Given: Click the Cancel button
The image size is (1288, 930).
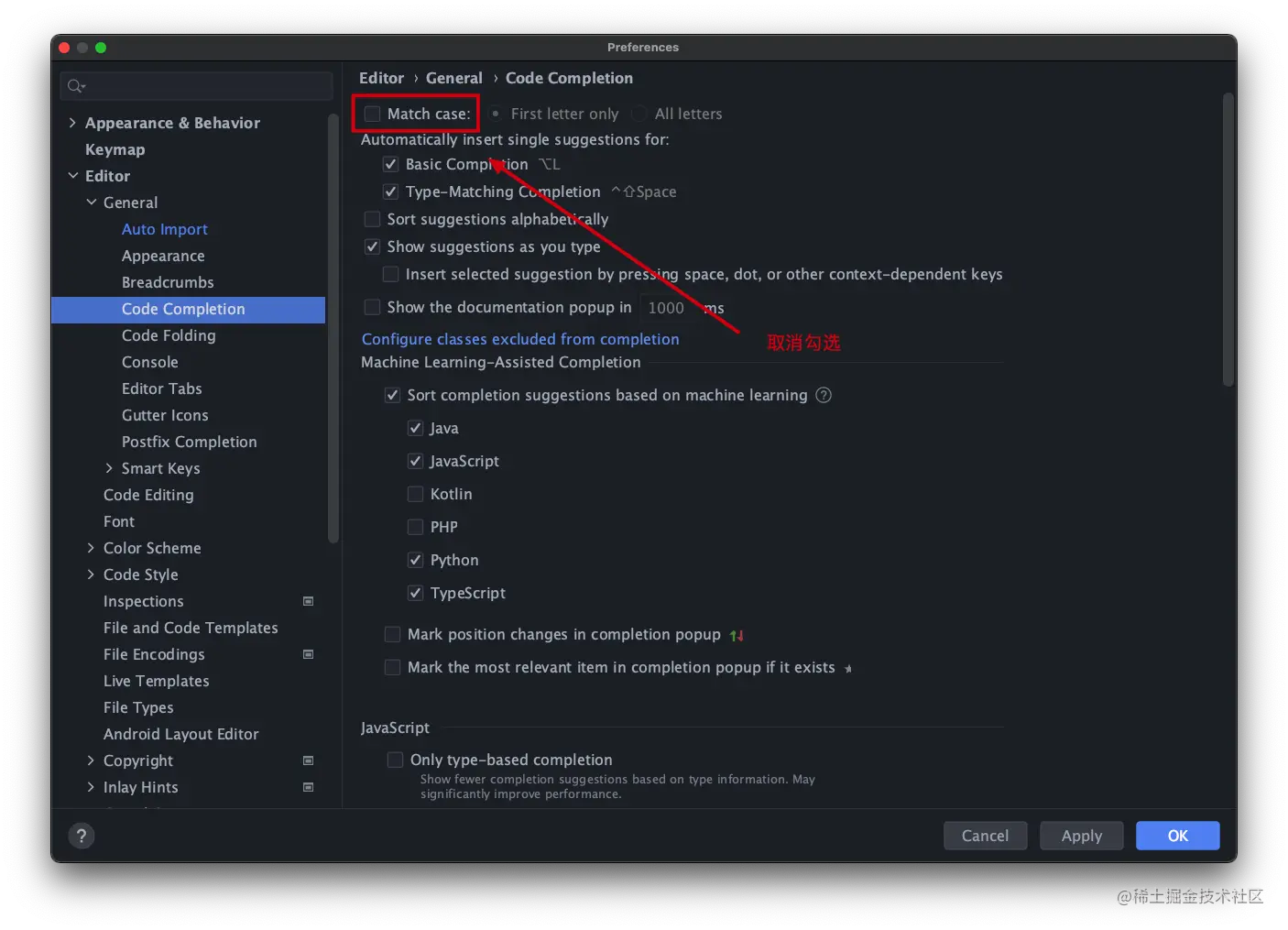Looking at the screenshot, I should pos(985,836).
